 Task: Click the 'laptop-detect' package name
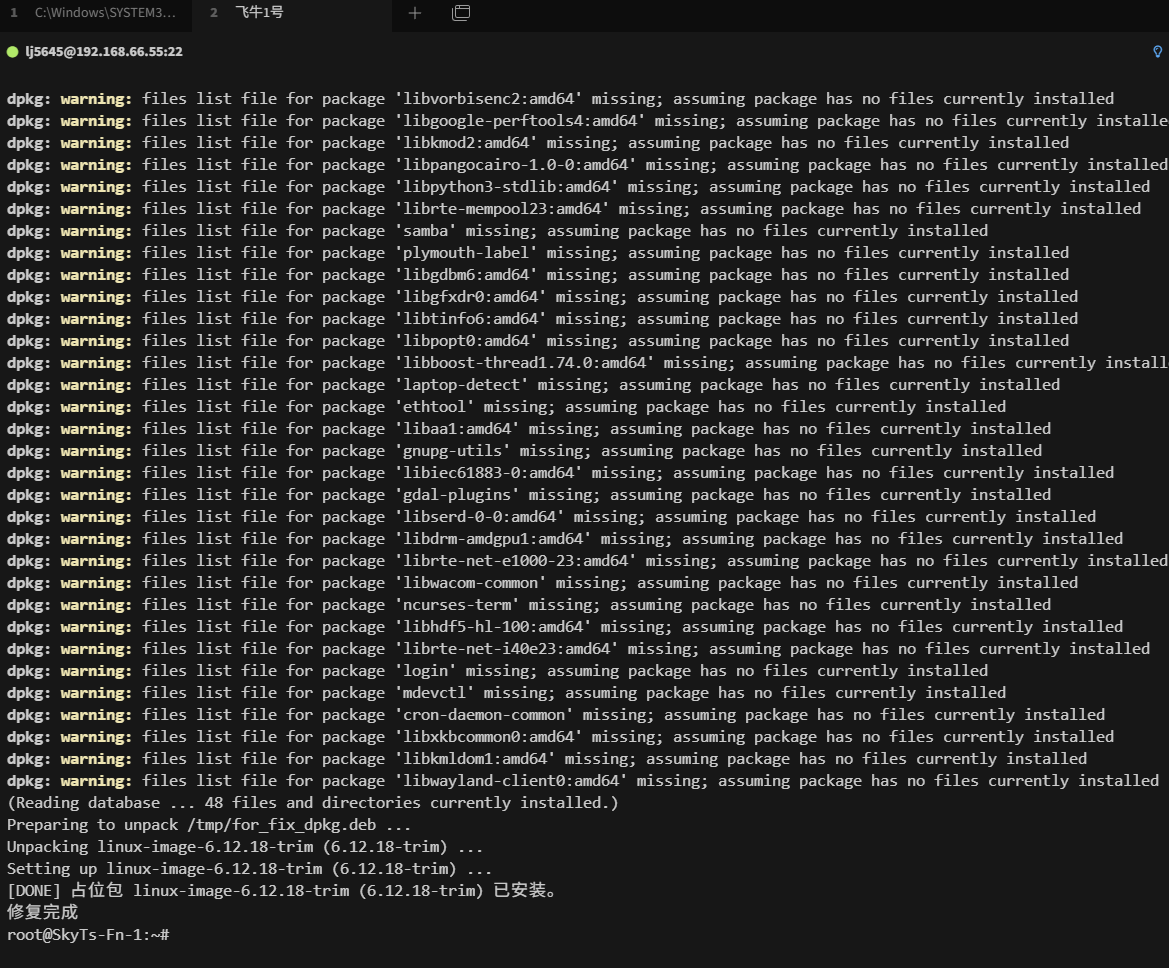[x=461, y=385]
